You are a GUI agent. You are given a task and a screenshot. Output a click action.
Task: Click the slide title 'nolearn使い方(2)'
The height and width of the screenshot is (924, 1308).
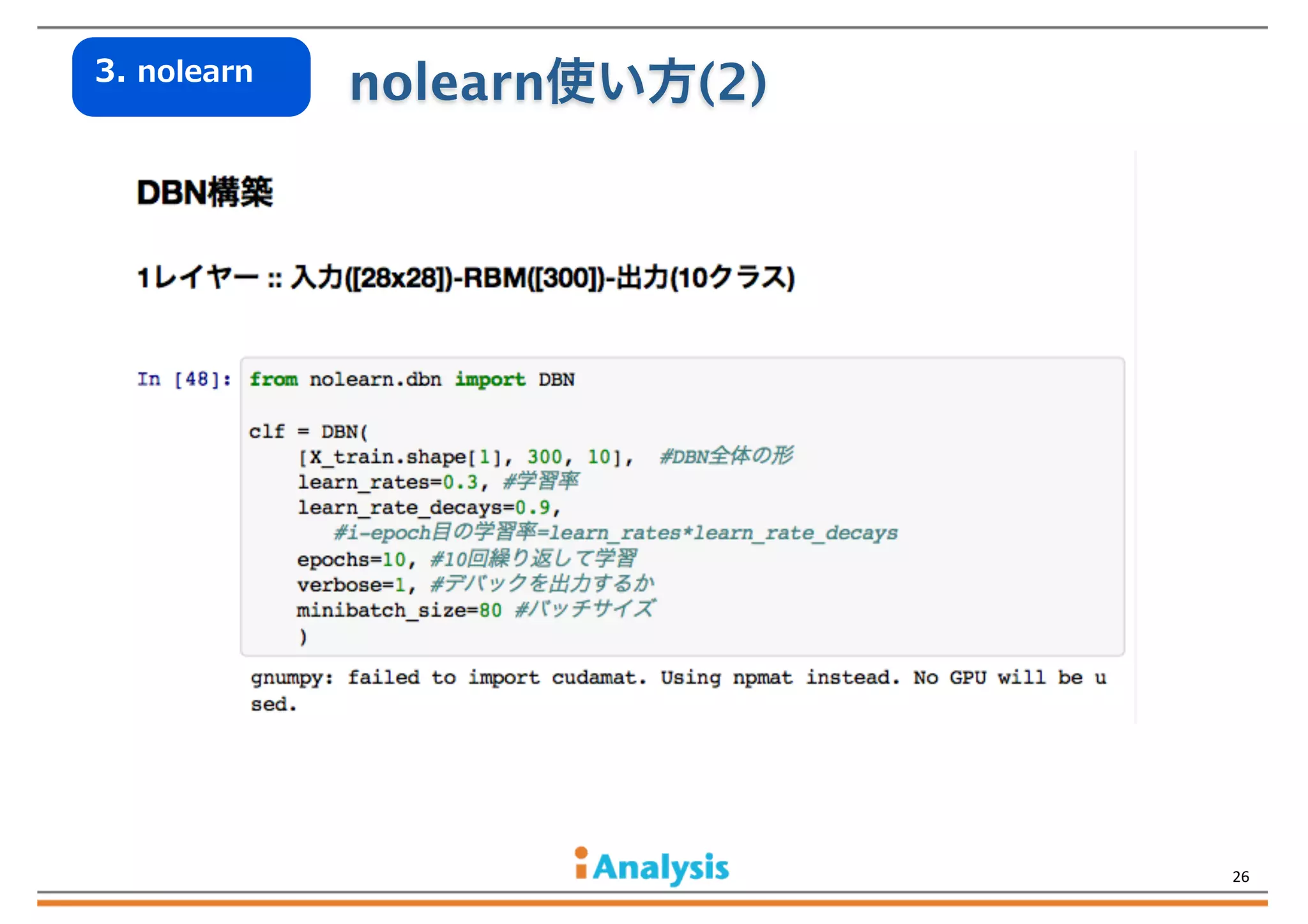558,82
